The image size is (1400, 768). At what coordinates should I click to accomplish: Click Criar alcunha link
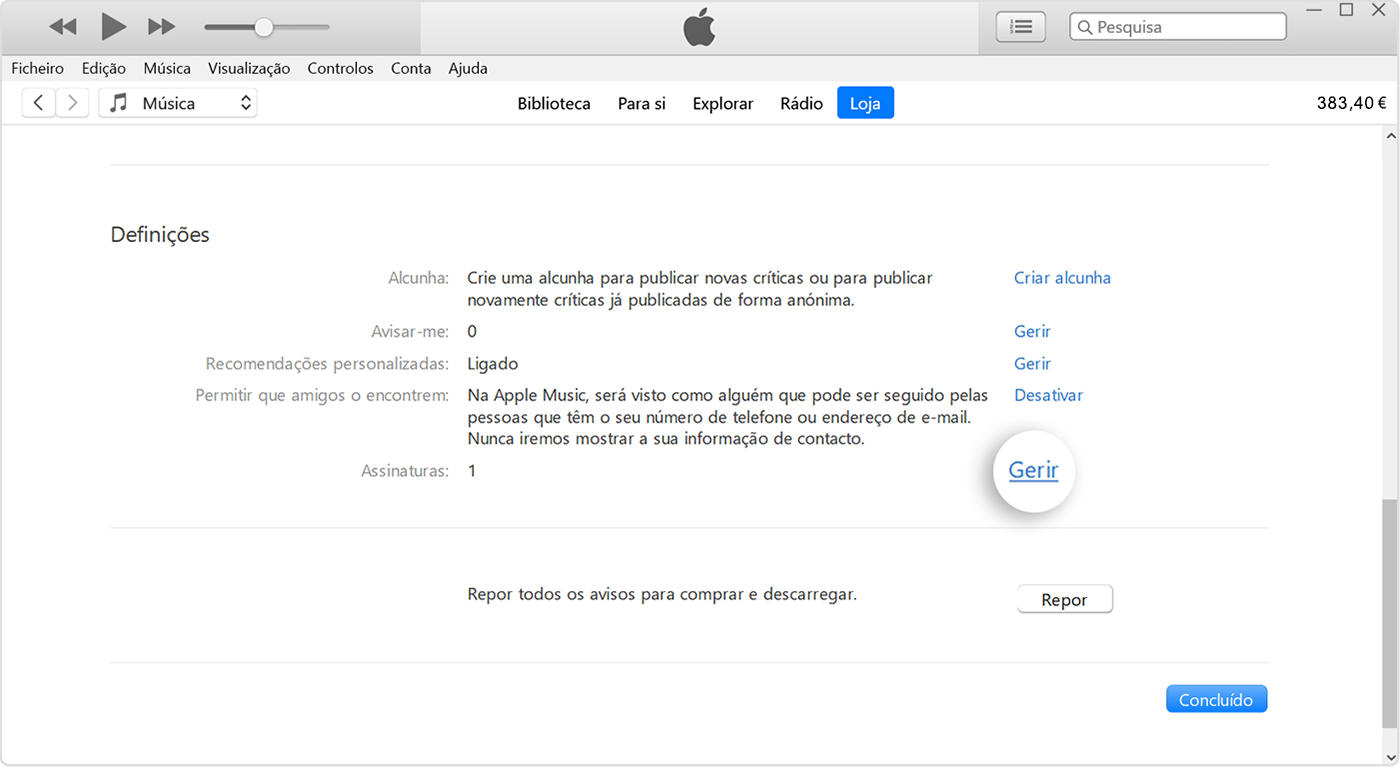click(x=1062, y=277)
